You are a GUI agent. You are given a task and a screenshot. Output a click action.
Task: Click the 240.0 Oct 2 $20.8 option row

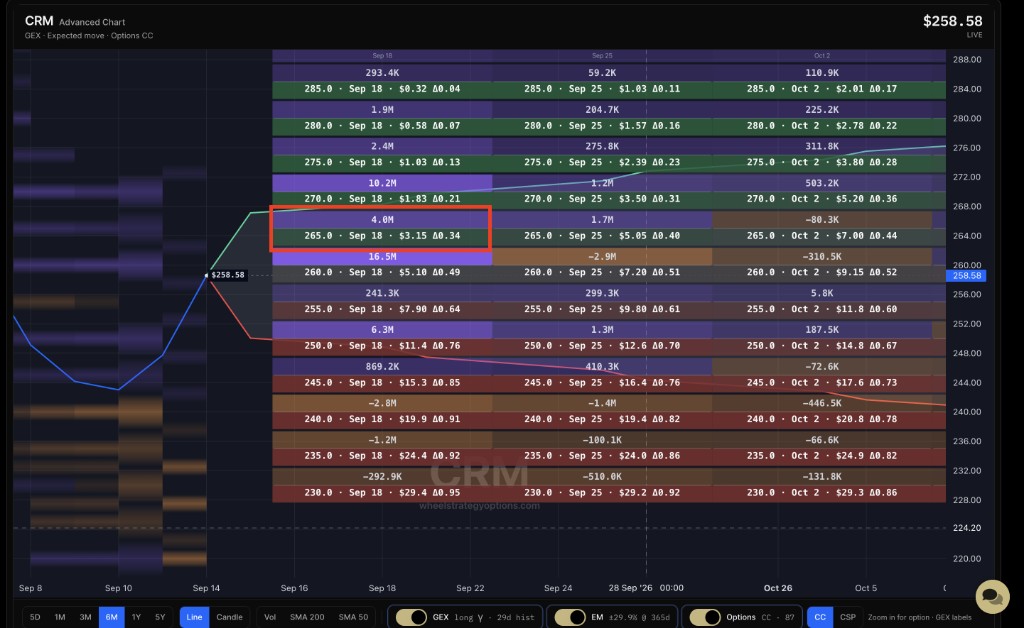[822, 419]
